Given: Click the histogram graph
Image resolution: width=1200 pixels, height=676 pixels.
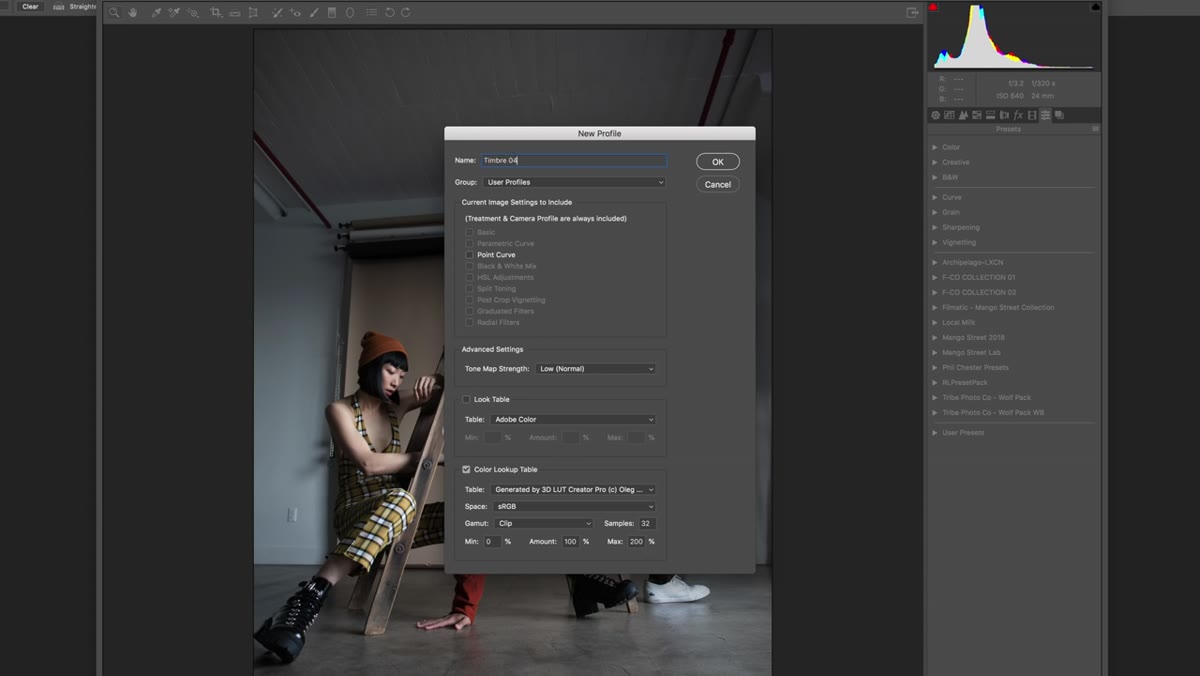Looking at the screenshot, I should 1014,36.
